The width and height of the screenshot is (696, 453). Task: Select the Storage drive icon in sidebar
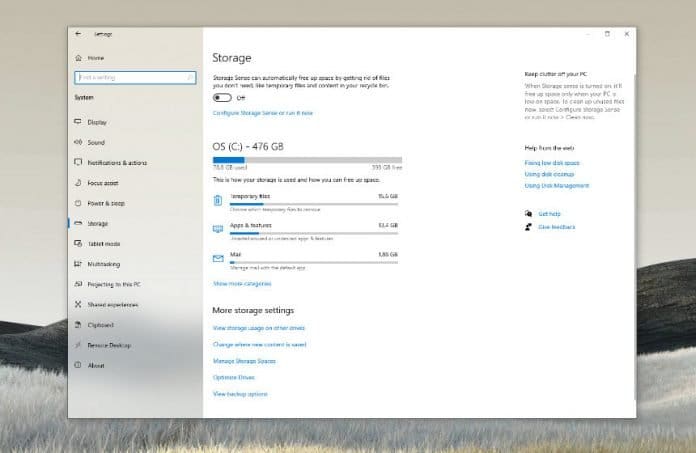[78, 223]
